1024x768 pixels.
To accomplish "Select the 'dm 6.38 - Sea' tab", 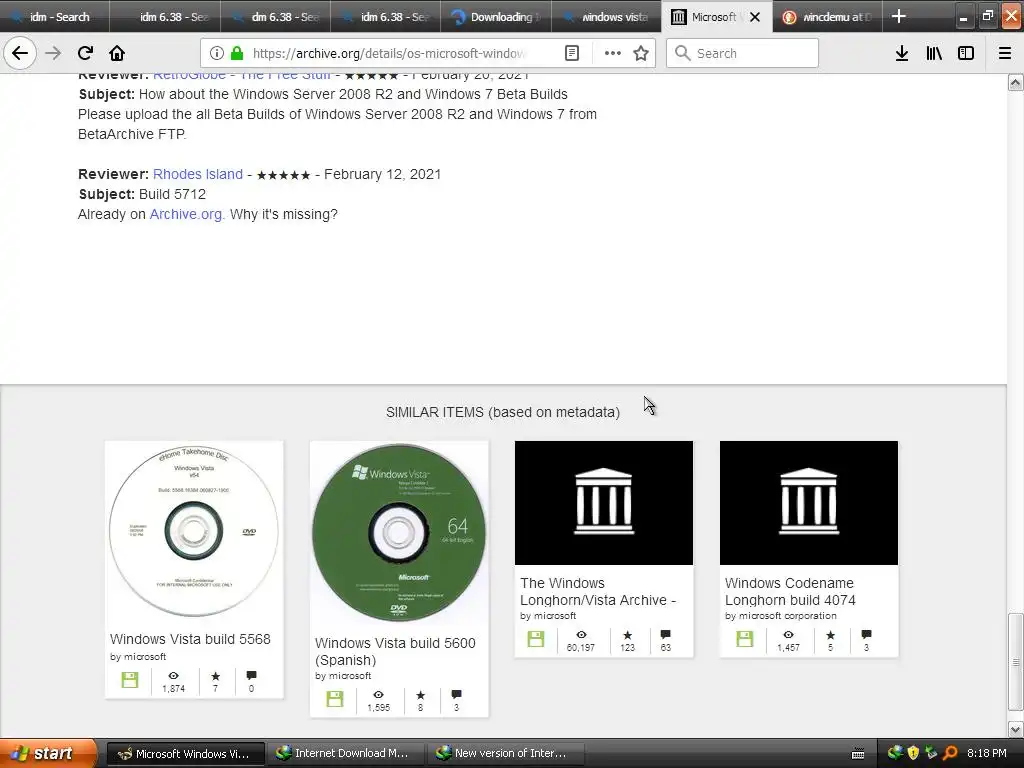I will (276, 16).
